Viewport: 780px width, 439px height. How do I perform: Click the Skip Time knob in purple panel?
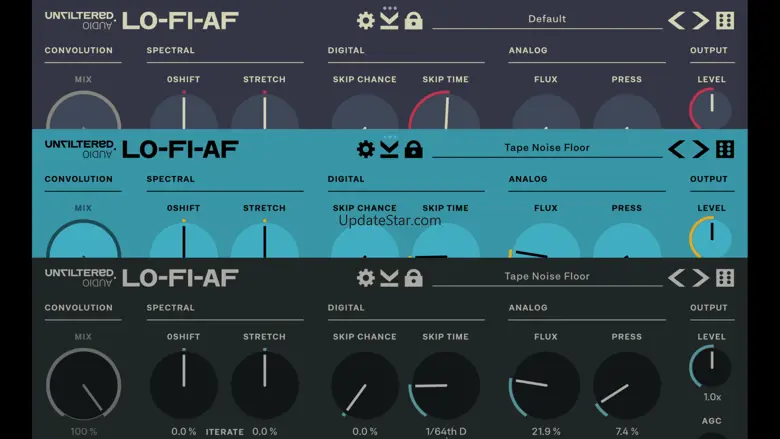[x=445, y=110]
